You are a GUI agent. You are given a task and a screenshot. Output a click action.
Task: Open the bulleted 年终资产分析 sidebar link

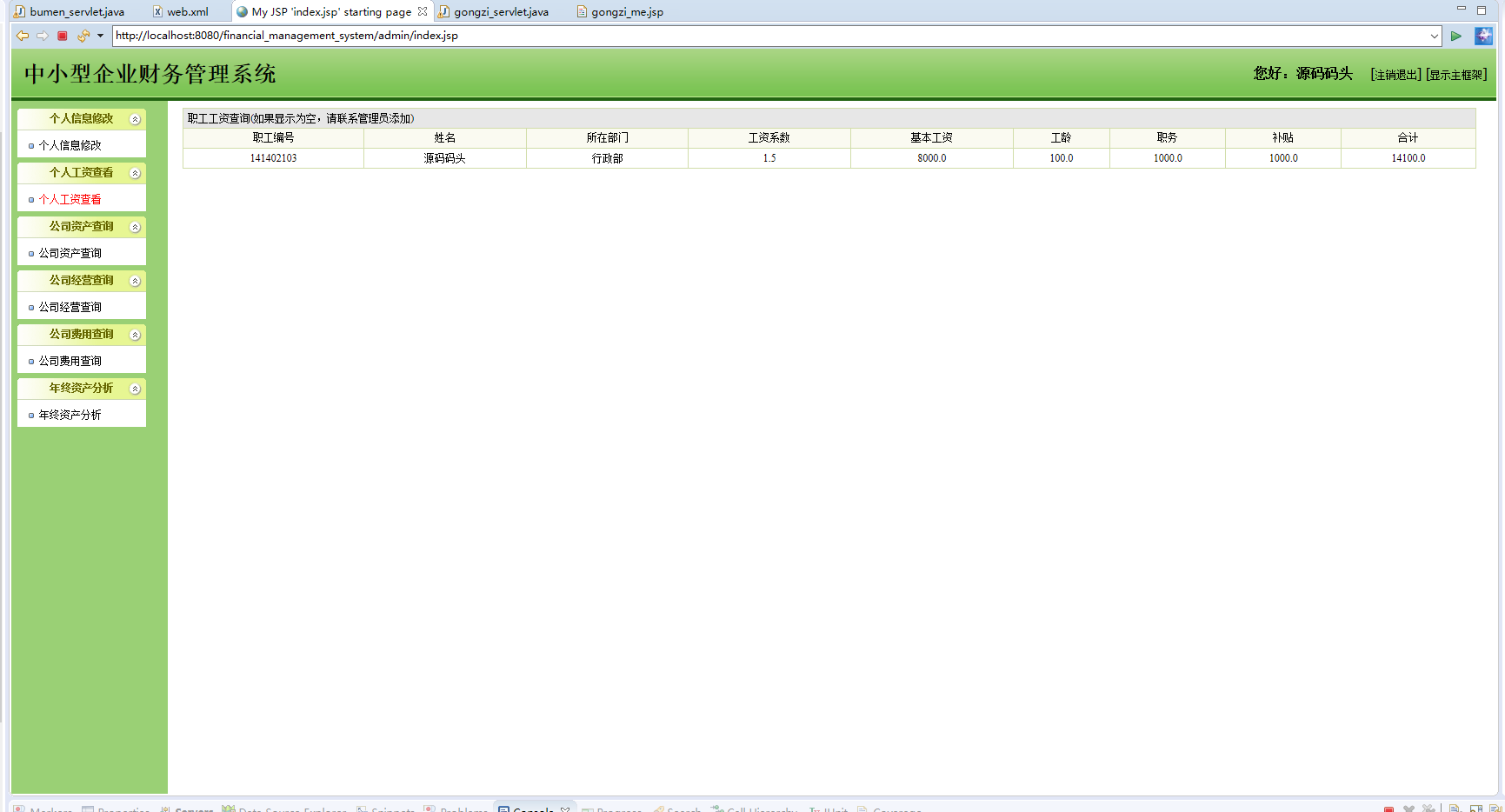[70, 415]
